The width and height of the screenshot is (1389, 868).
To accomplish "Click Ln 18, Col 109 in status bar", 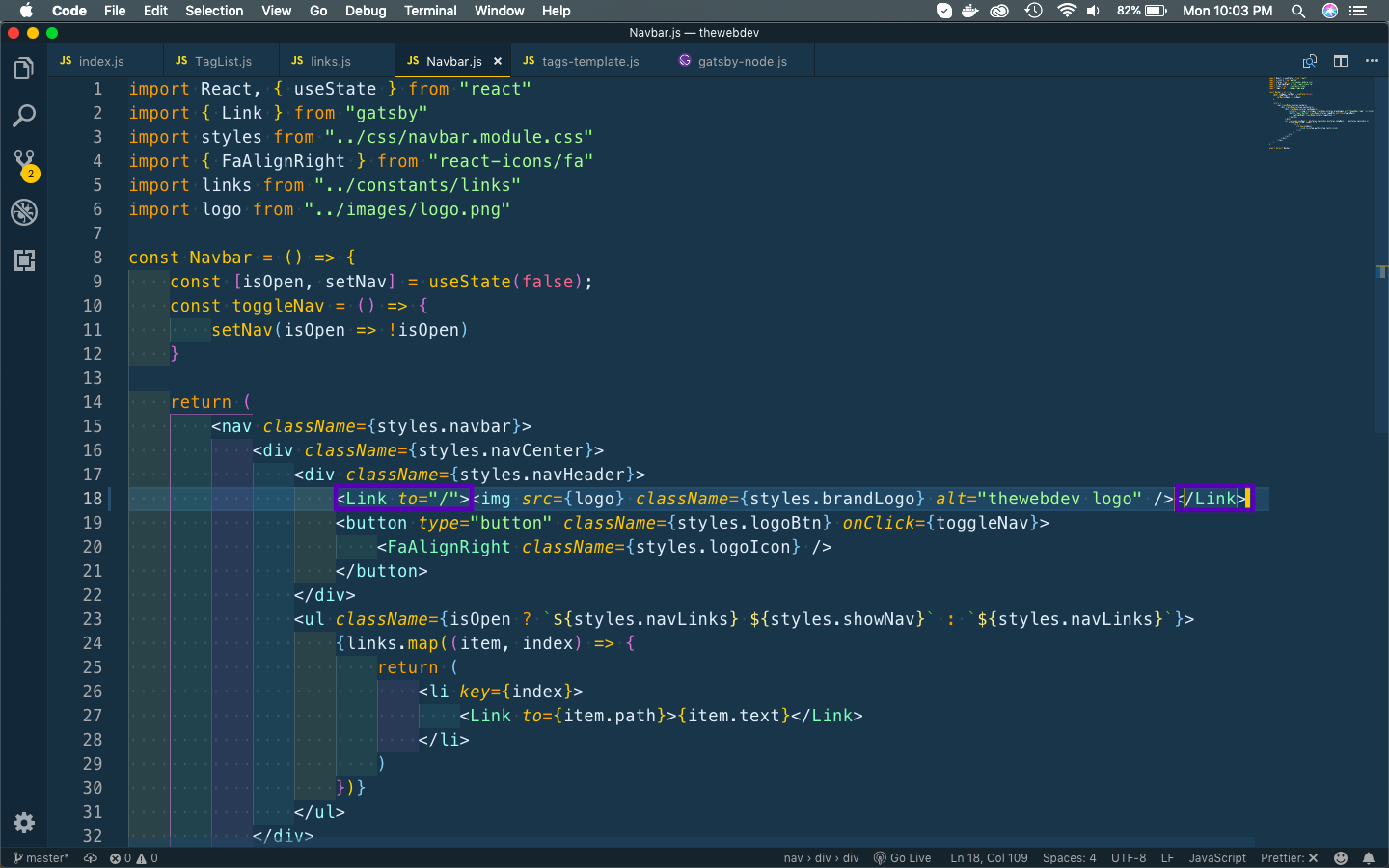I will pos(989,858).
